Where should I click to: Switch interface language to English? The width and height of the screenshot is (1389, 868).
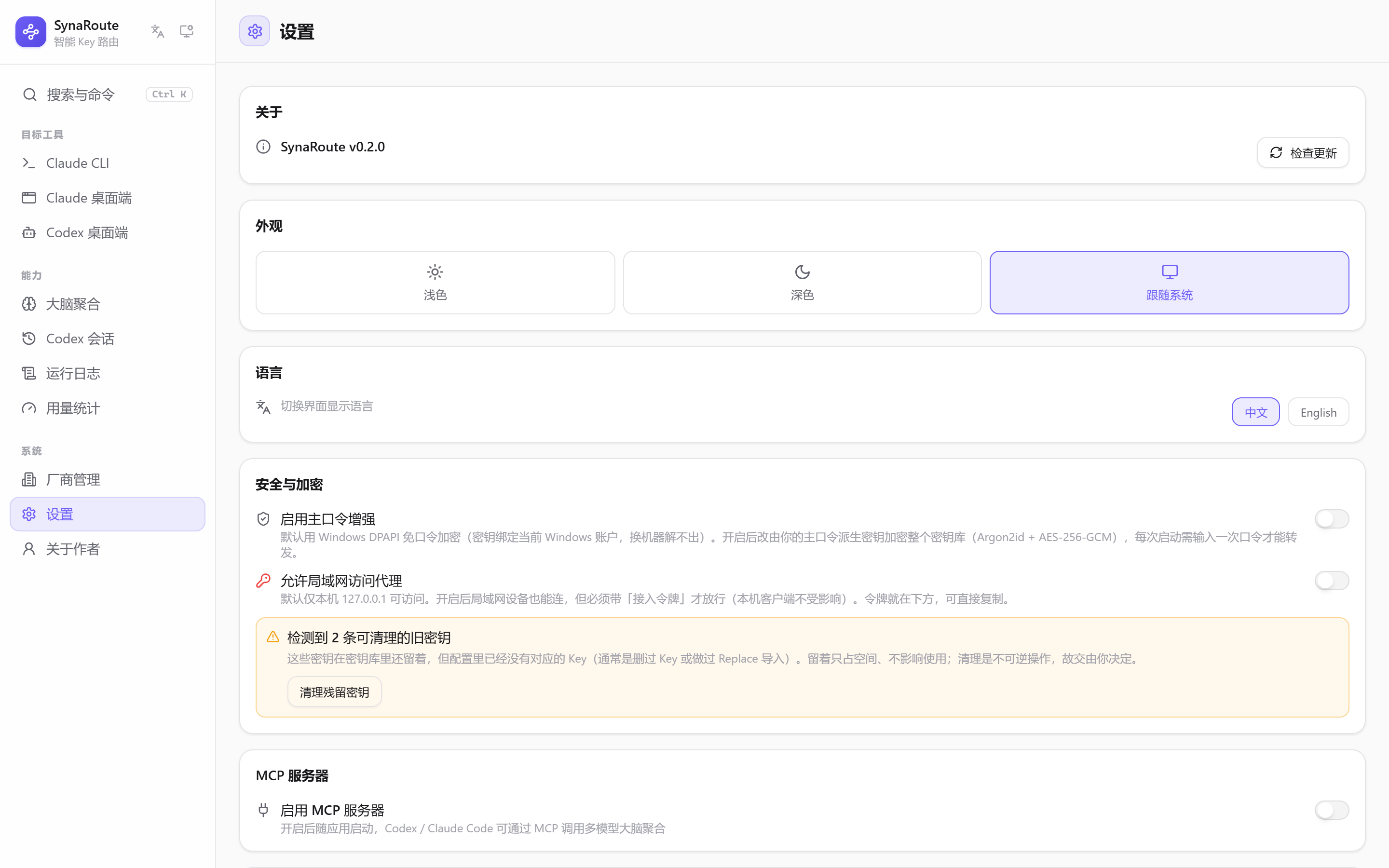(x=1319, y=412)
